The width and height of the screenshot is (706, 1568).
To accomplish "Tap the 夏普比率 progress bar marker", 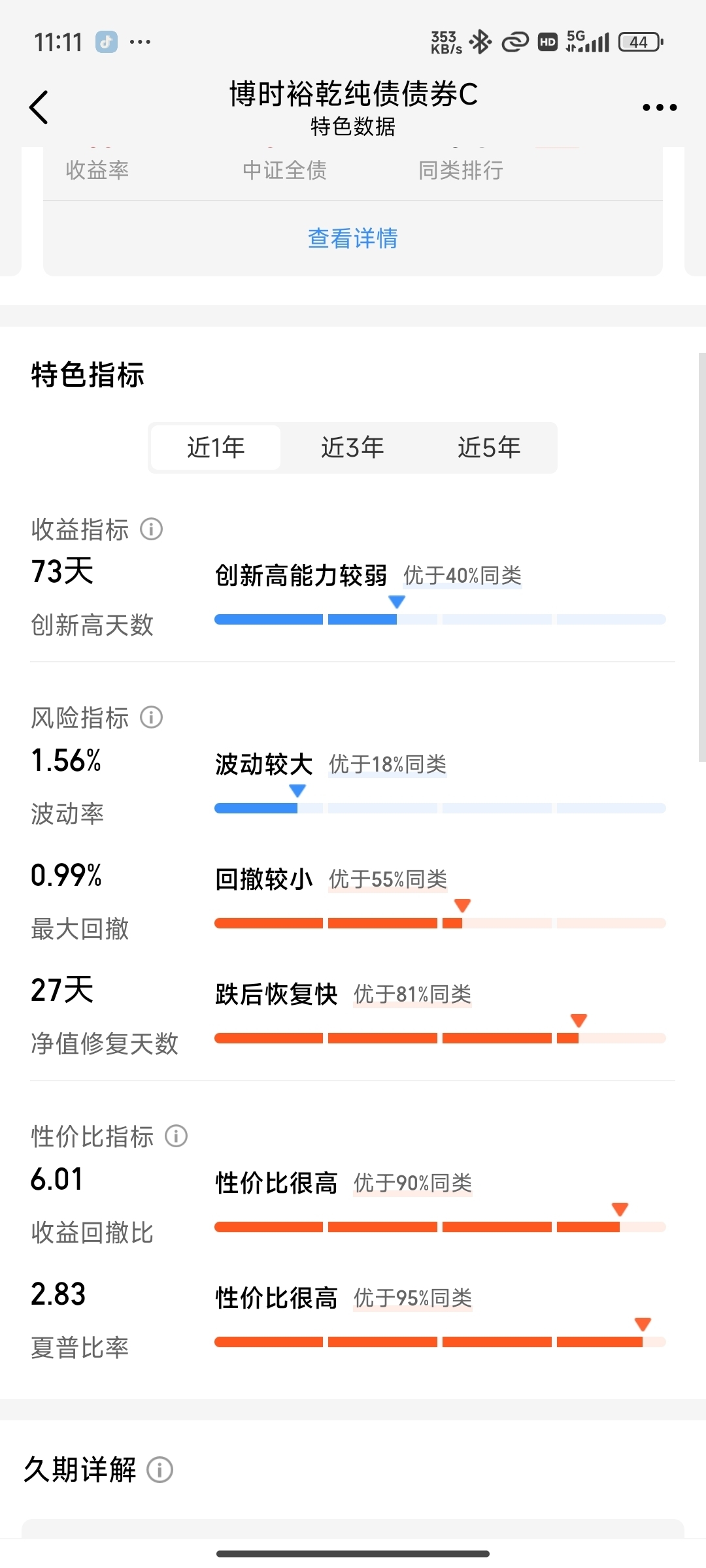I will (x=643, y=1324).
